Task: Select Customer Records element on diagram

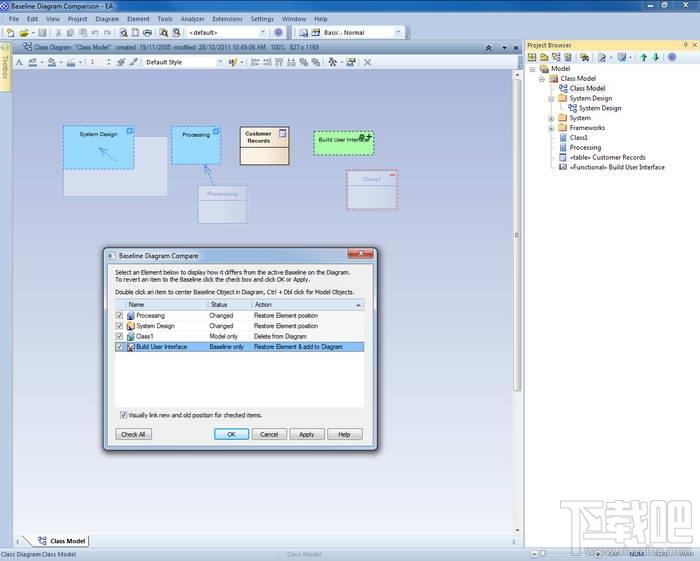Action: coord(264,146)
